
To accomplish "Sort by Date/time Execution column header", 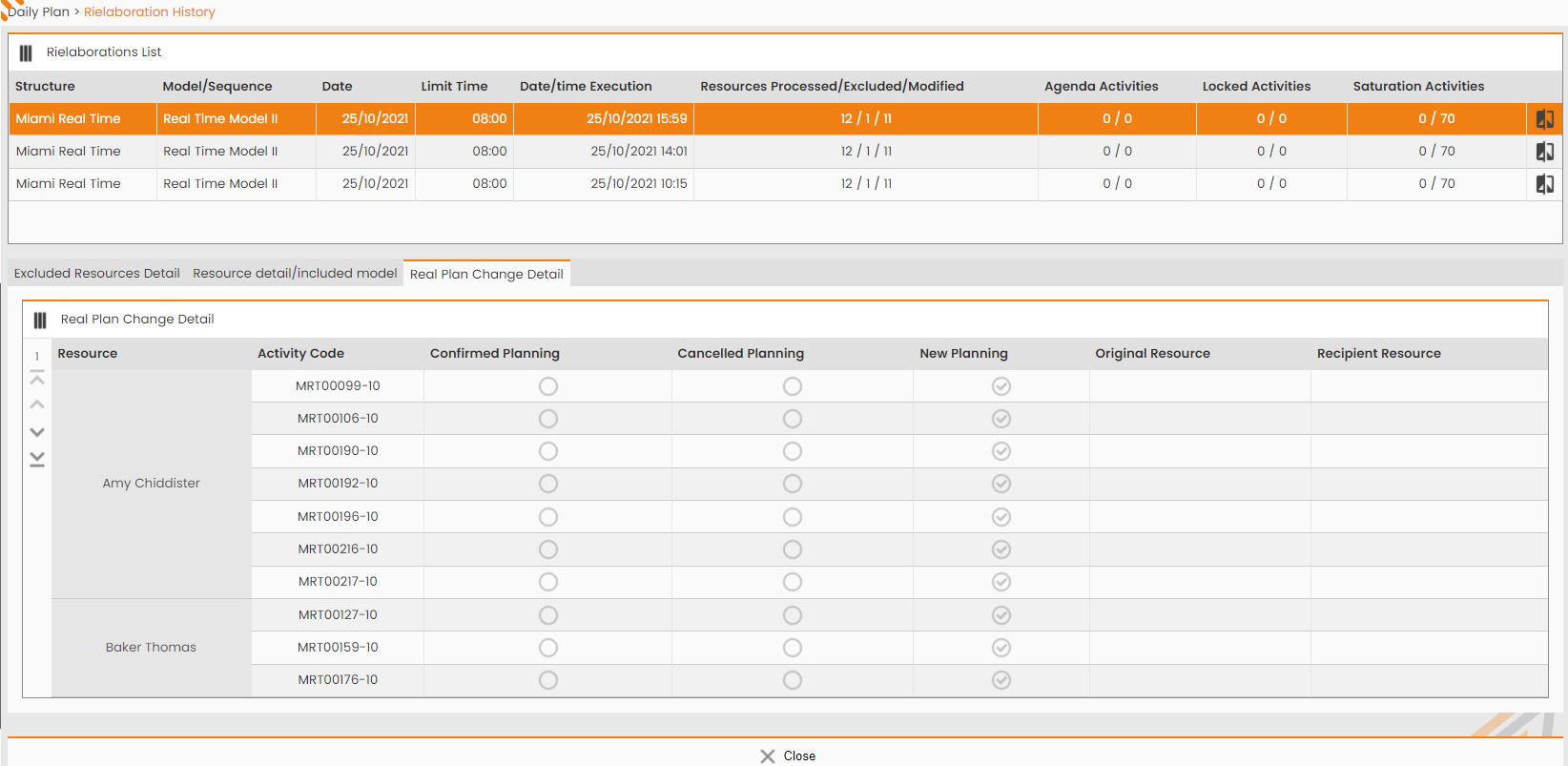I will 586,86.
